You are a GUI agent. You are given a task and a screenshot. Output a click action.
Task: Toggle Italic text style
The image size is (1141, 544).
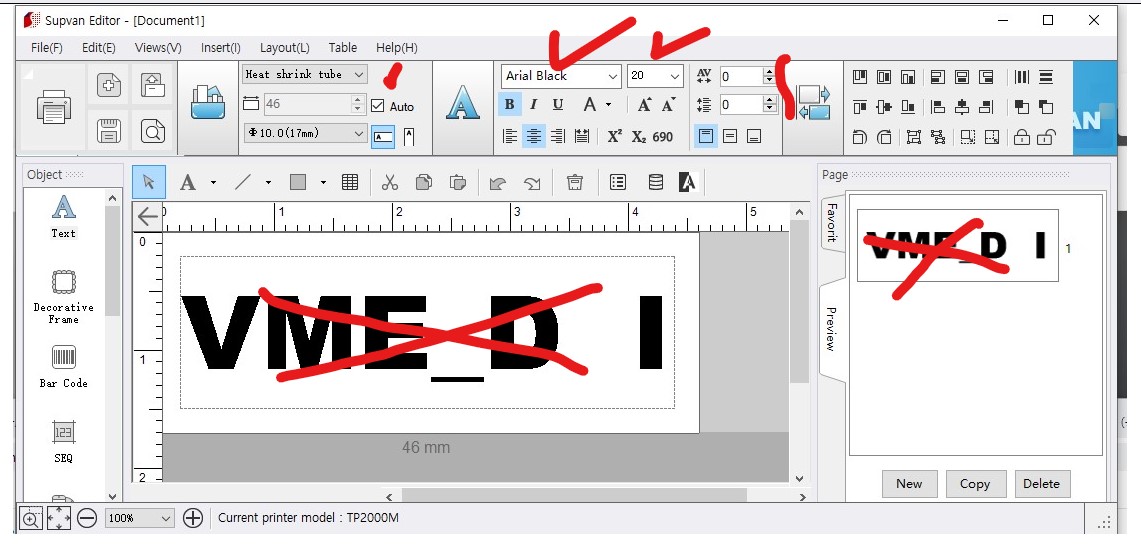(x=533, y=105)
